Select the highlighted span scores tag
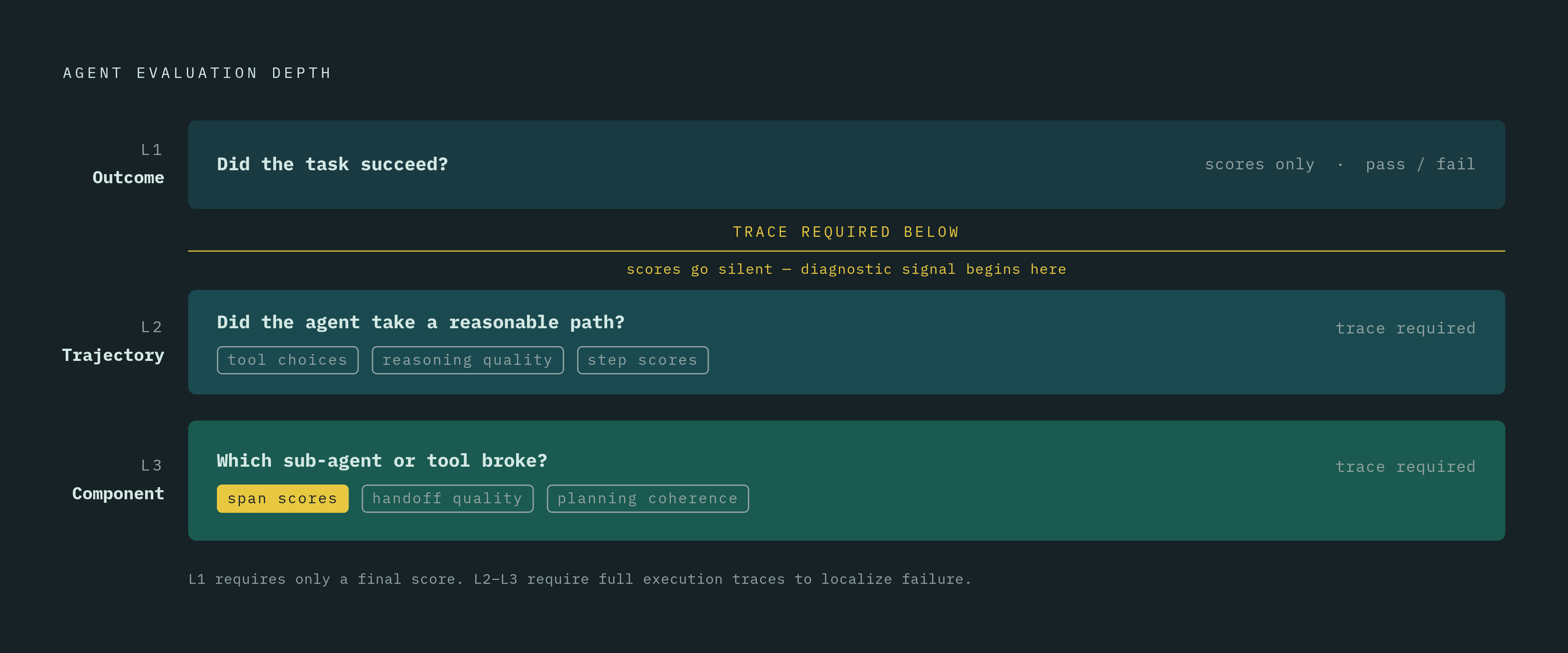Screen dimensions: 1568x653 click(282, 498)
